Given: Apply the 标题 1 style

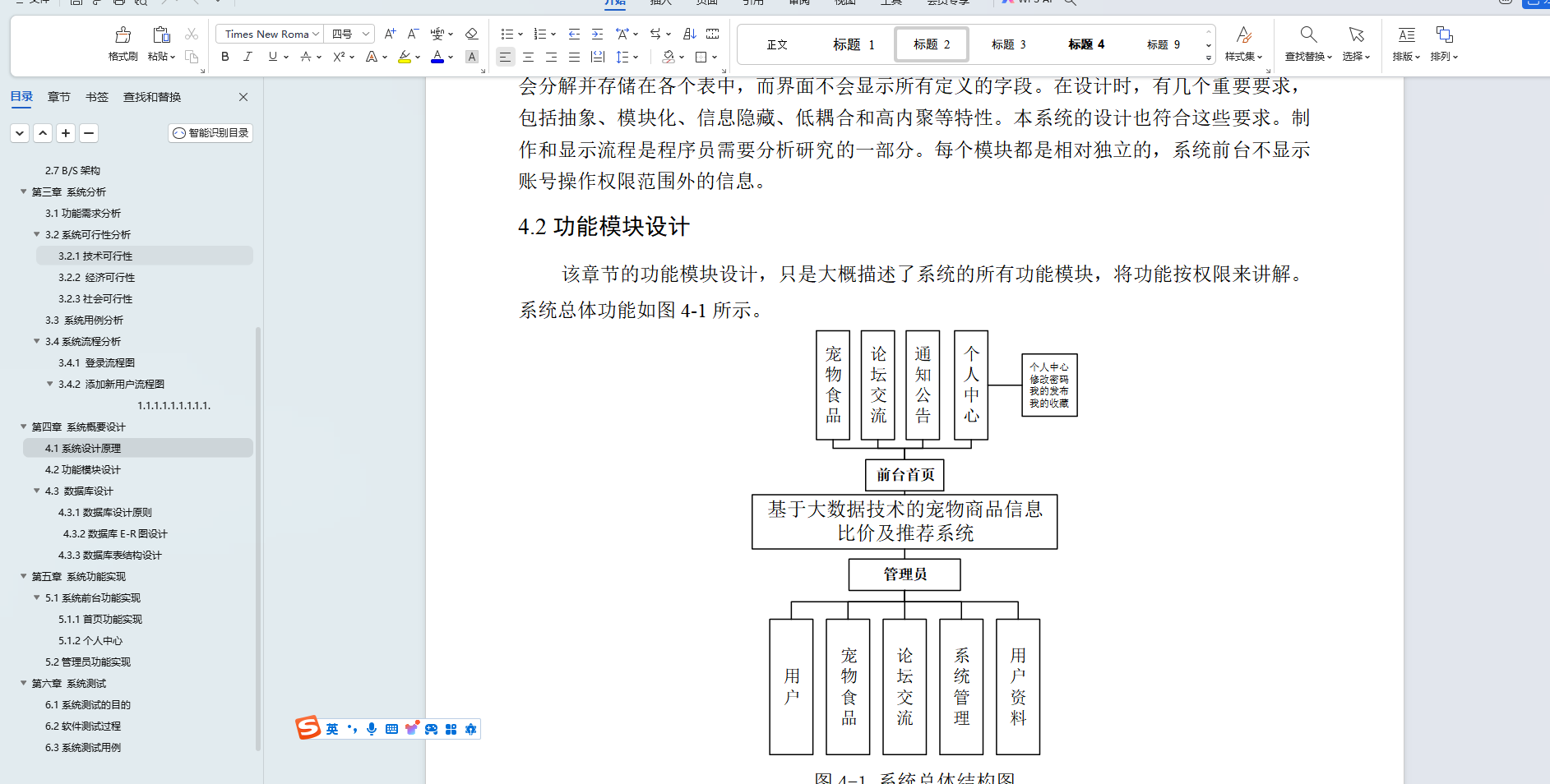Looking at the screenshot, I should pos(854,44).
